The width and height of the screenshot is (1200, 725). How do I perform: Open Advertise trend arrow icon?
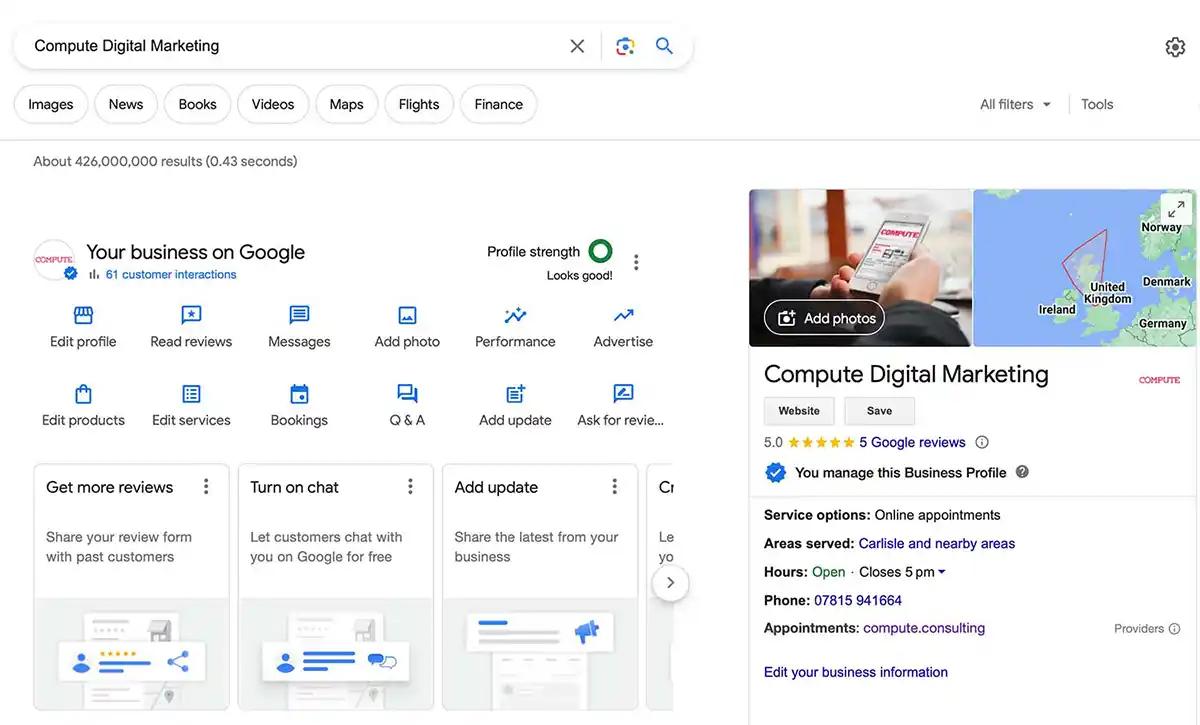(x=623, y=316)
